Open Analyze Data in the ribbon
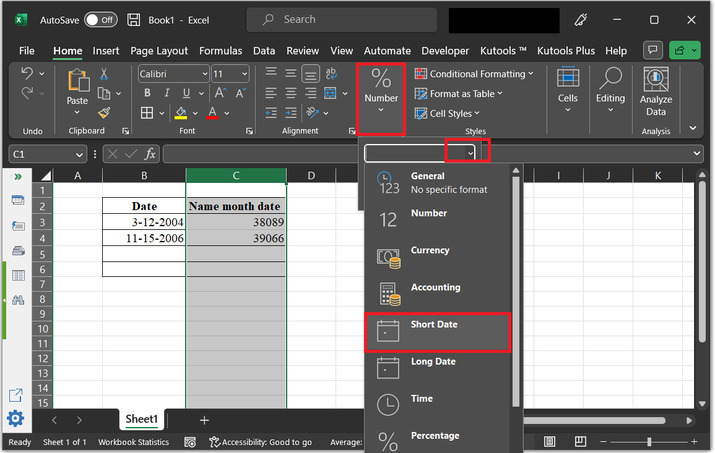 [656, 92]
